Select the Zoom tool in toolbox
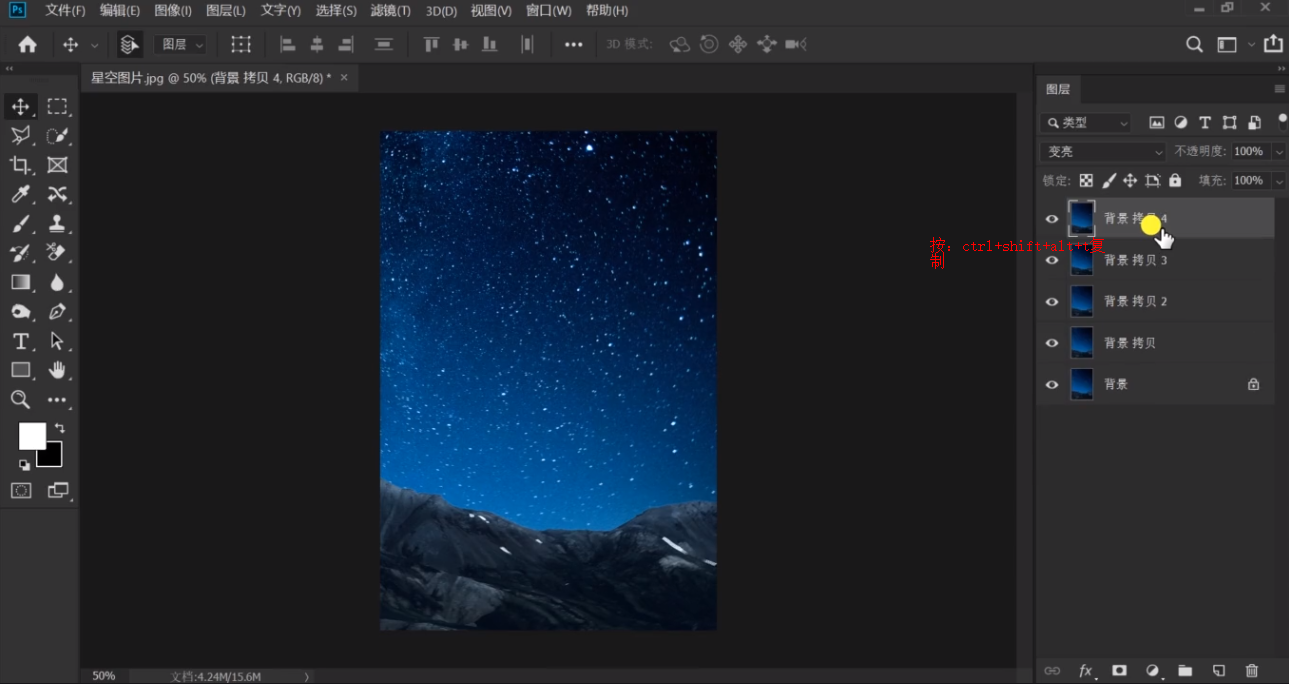Image resolution: width=1289 pixels, height=684 pixels. point(20,400)
